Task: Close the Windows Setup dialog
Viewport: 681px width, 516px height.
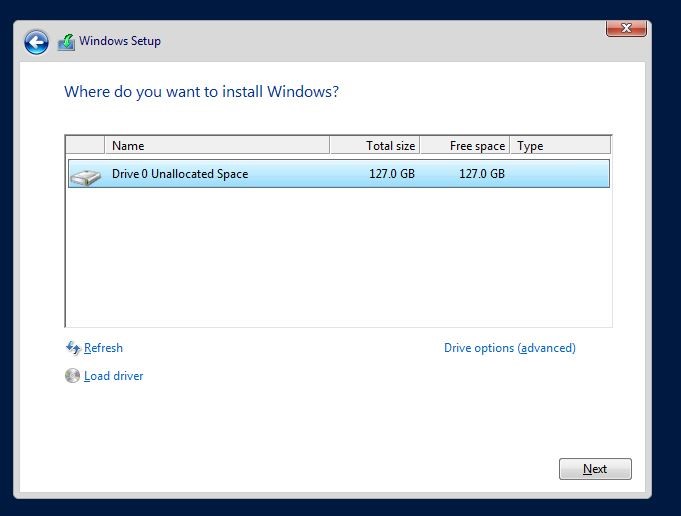Action: pyautogui.click(x=626, y=28)
